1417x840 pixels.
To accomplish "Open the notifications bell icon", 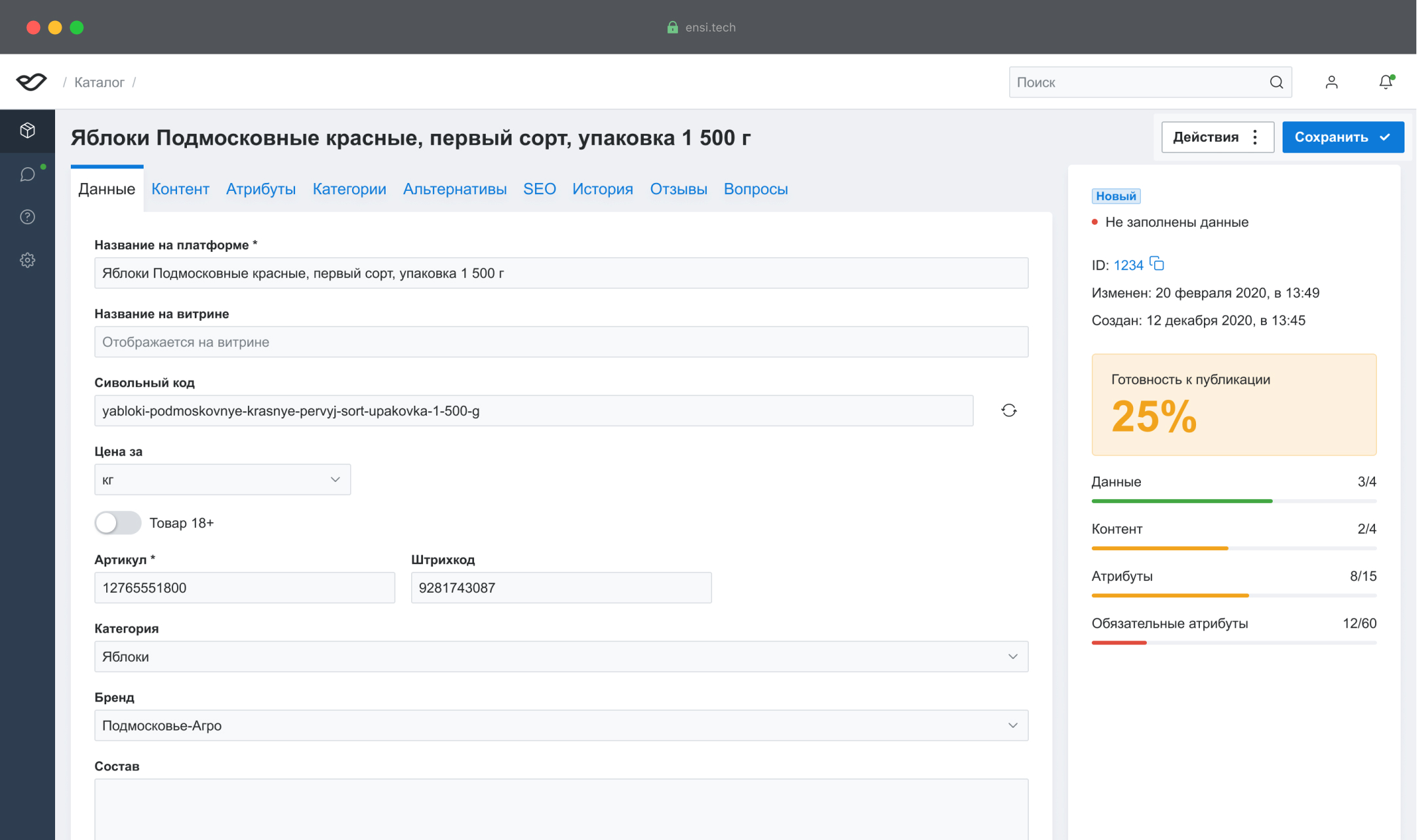I will pos(1386,82).
